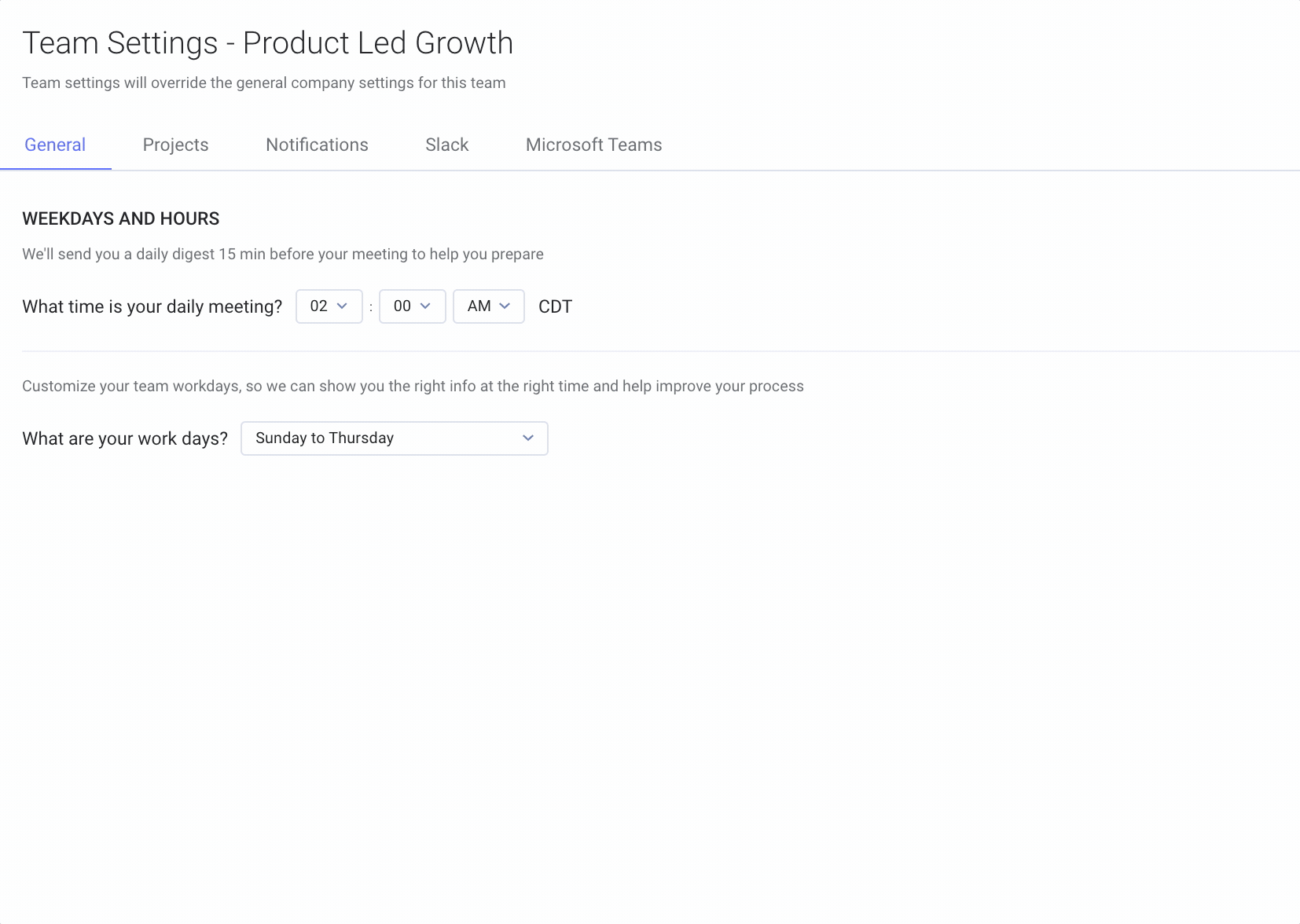This screenshot has width=1300, height=924.
Task: Click 'What time is your daily meeting?' label
Action: click(x=152, y=306)
